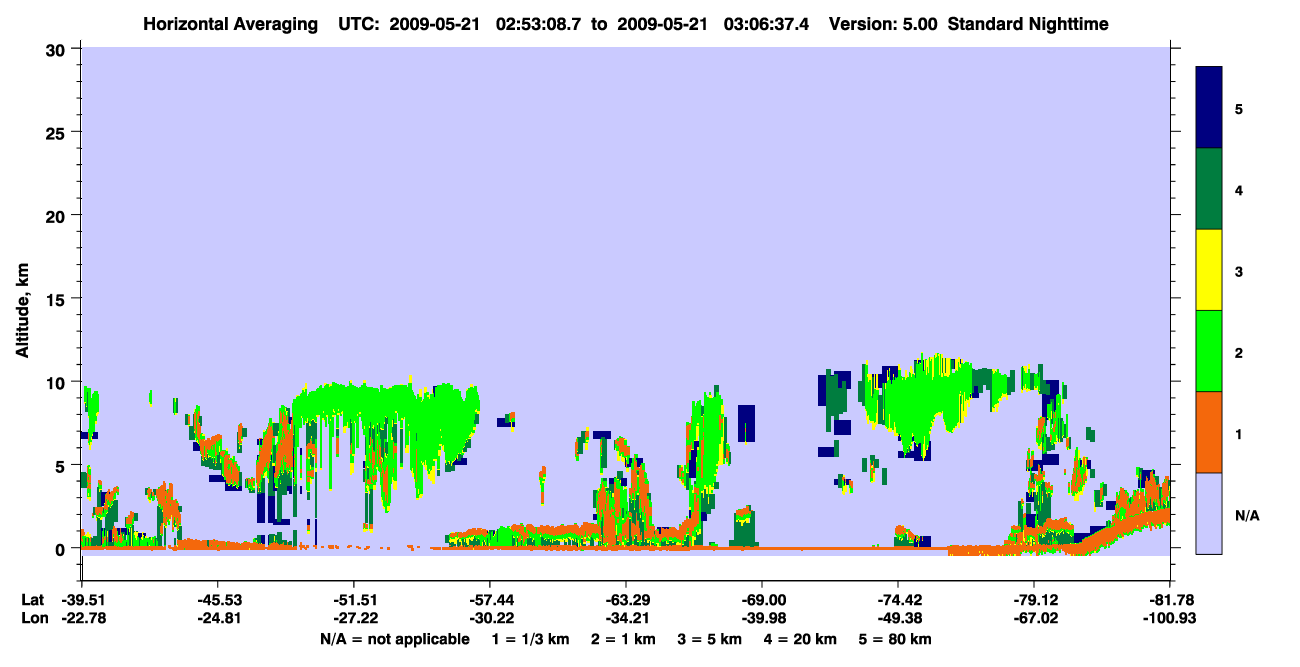
Task: Click legend text '1 = 1/3 km'
Action: [529, 639]
